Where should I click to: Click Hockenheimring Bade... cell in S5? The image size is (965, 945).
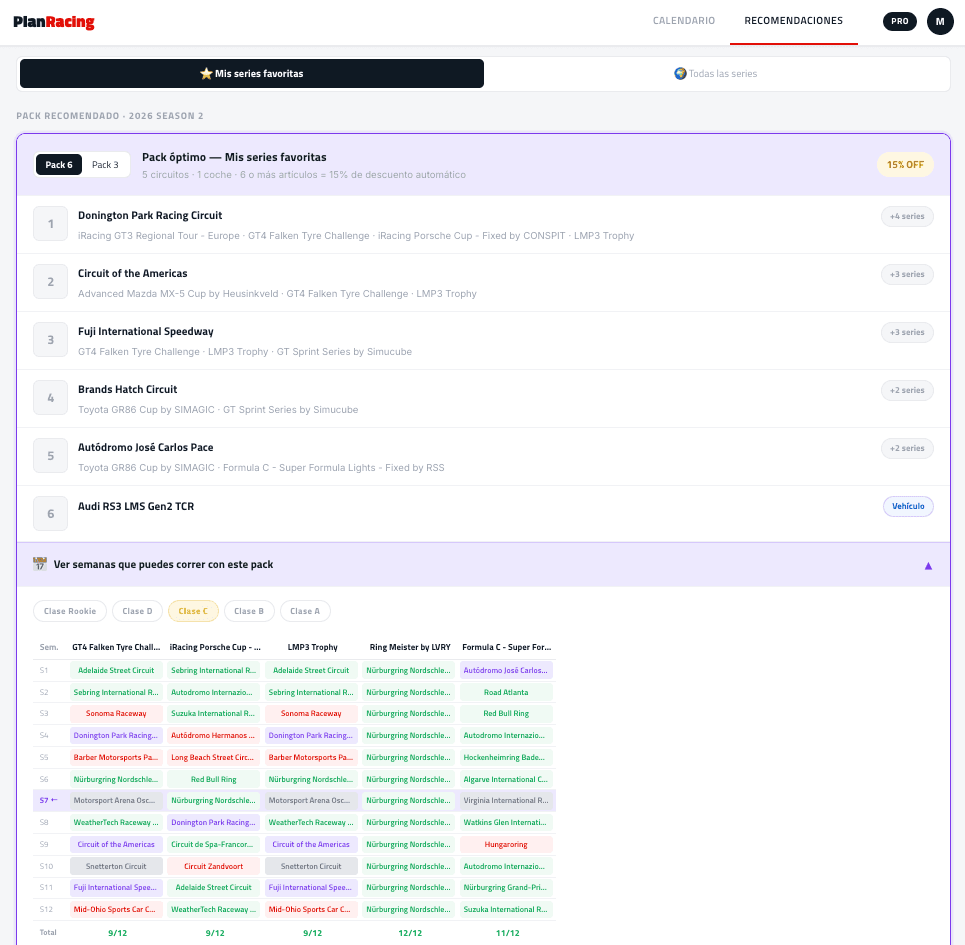506,757
